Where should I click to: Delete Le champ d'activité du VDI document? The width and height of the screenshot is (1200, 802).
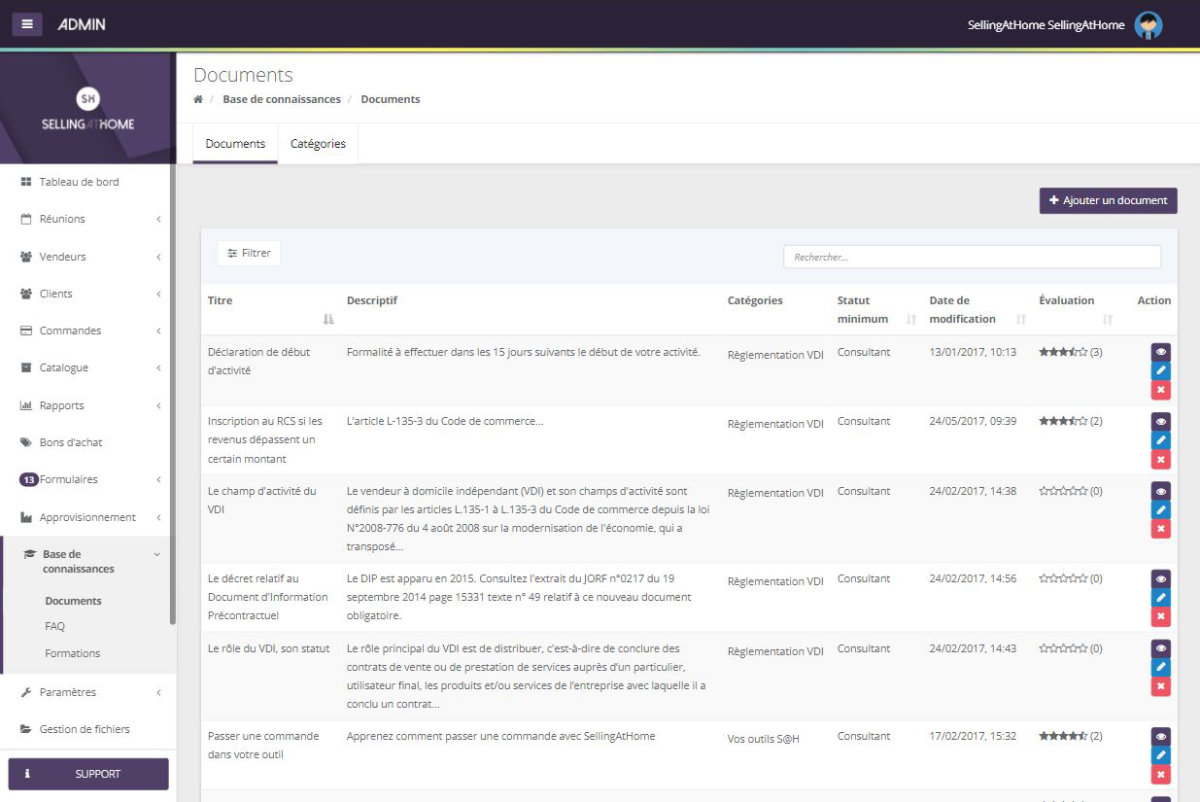1161,529
